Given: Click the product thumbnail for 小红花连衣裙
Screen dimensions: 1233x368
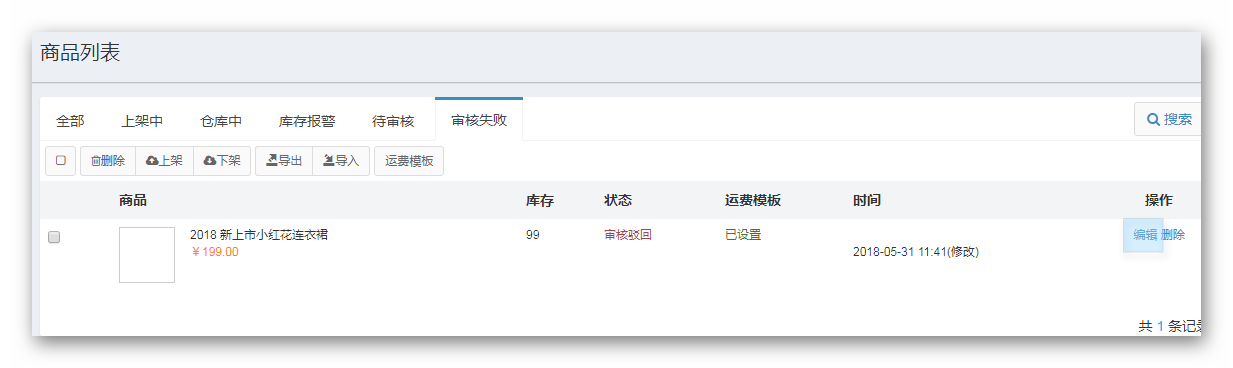Looking at the screenshot, I should point(147,255).
